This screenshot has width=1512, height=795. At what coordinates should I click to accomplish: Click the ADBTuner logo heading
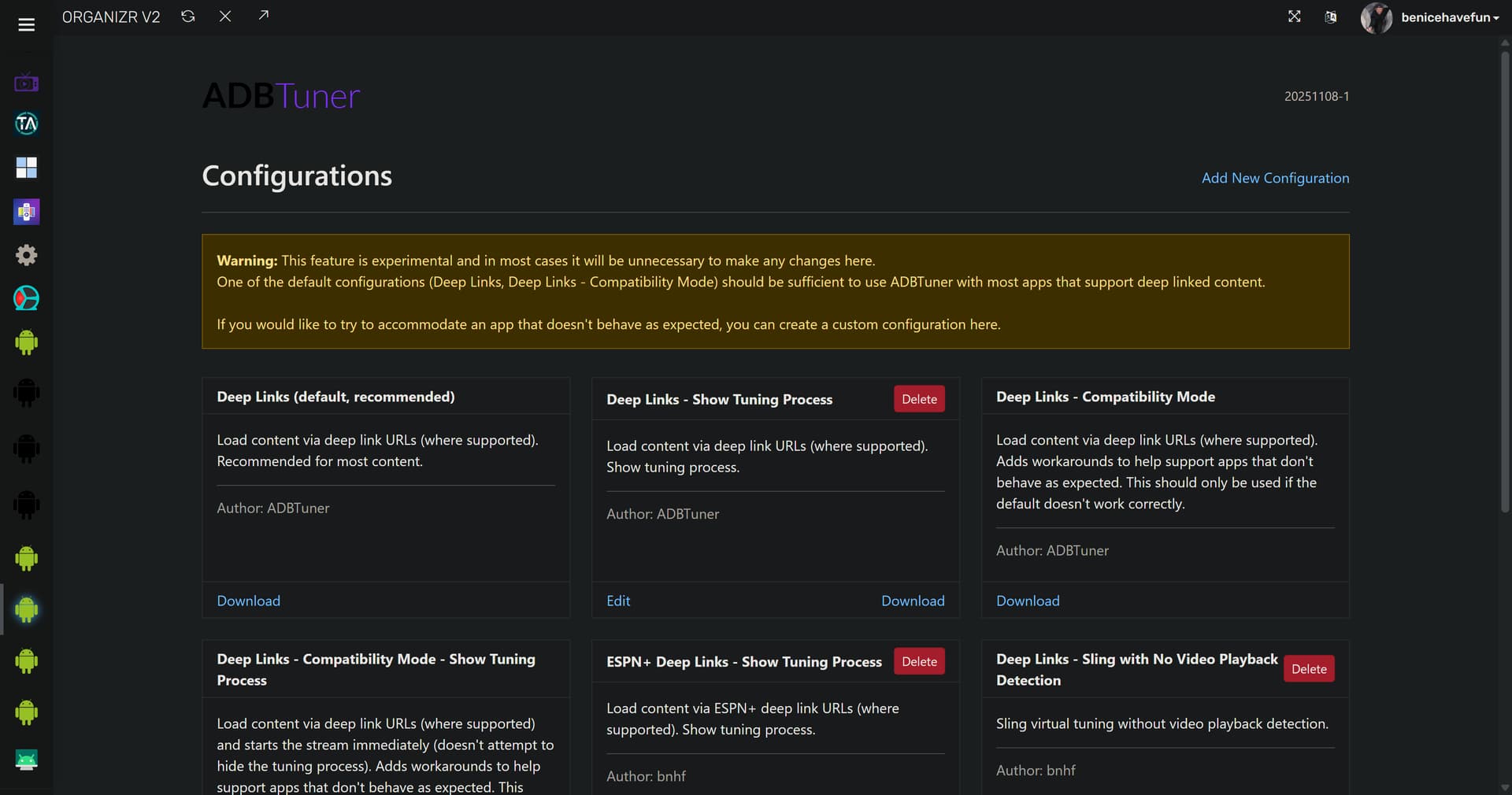281,96
